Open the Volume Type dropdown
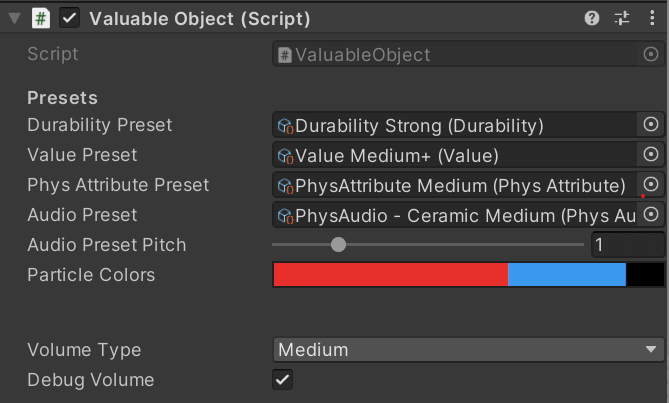This screenshot has height=403, width=669. 468,350
